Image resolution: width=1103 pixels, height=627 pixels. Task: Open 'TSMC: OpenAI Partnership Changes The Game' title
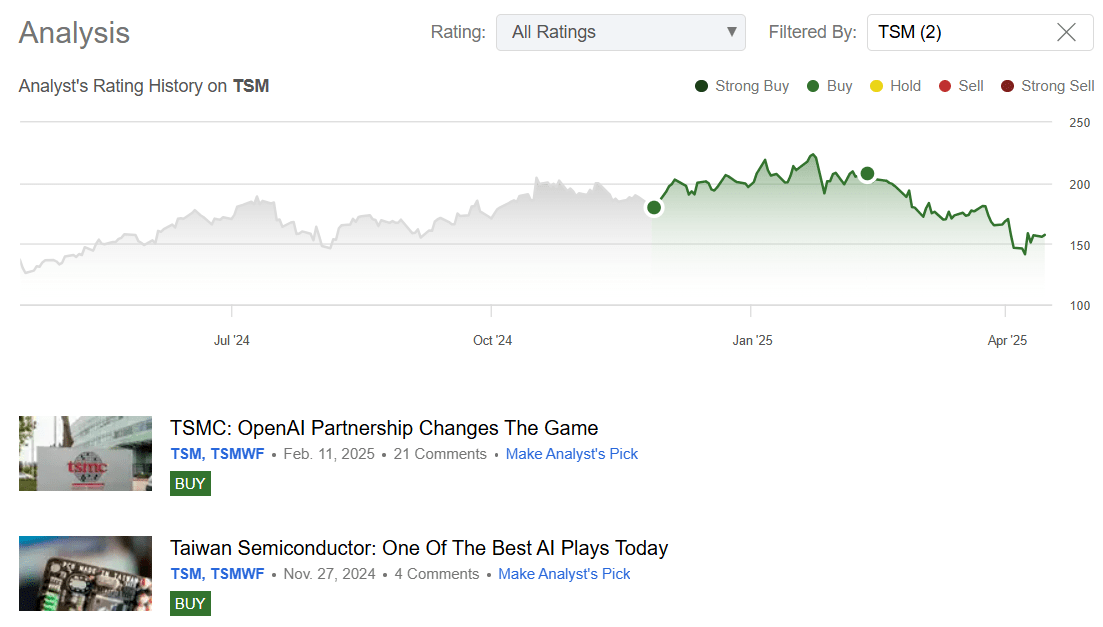tap(384, 428)
